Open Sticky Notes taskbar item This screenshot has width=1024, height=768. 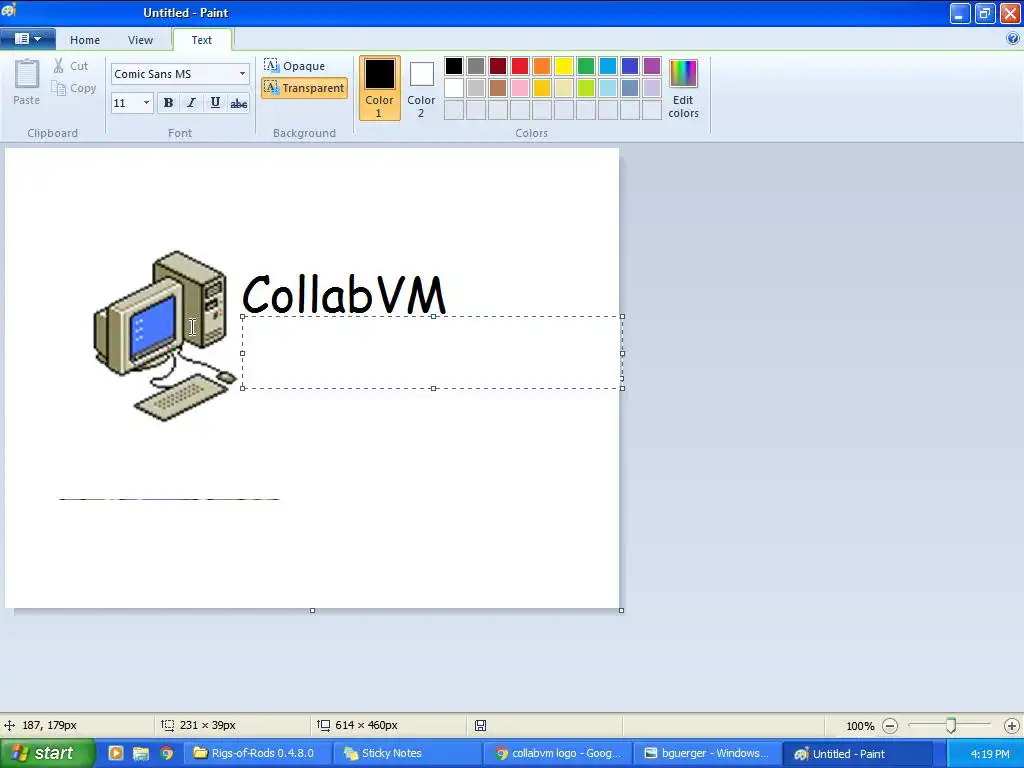tap(408, 753)
